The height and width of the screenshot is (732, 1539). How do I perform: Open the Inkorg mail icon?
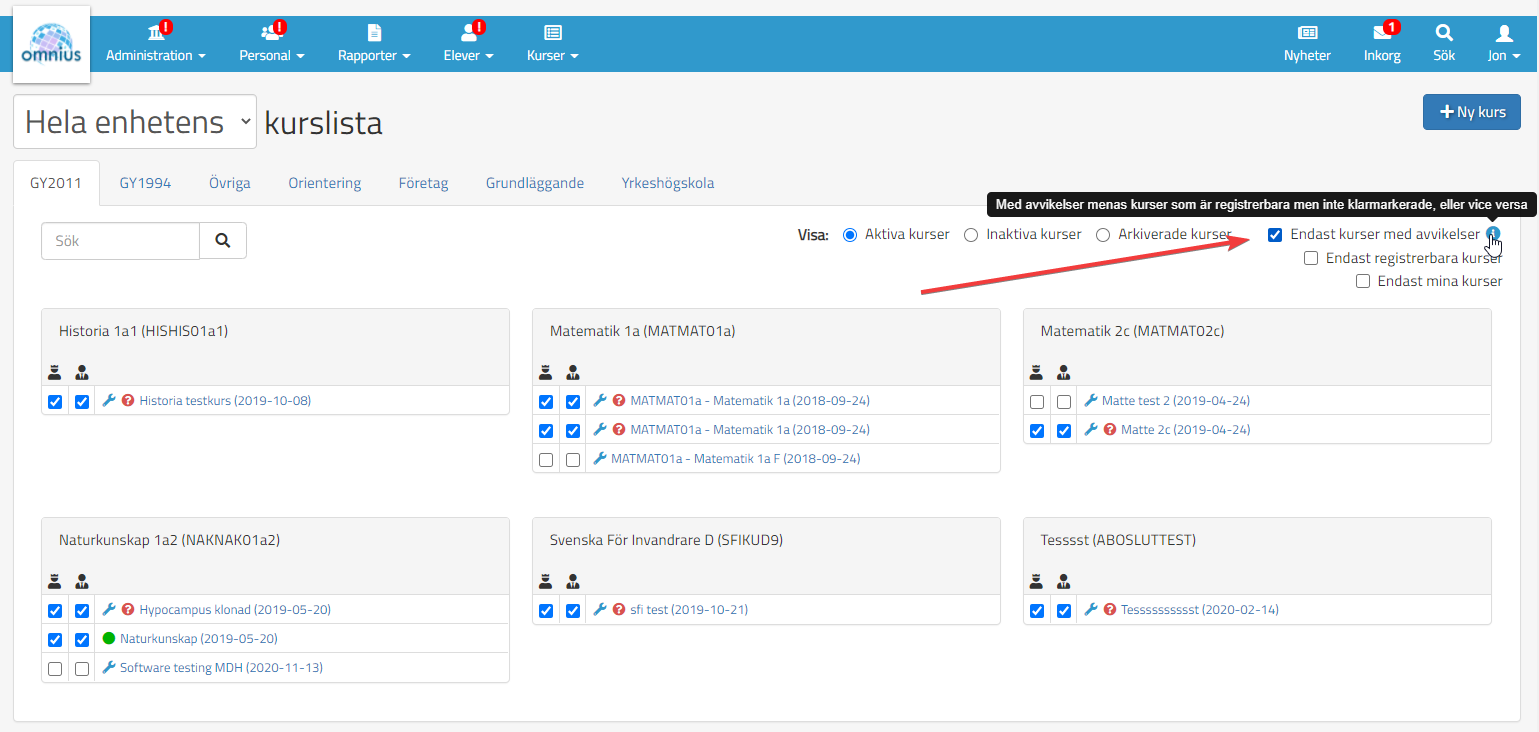[x=1382, y=33]
